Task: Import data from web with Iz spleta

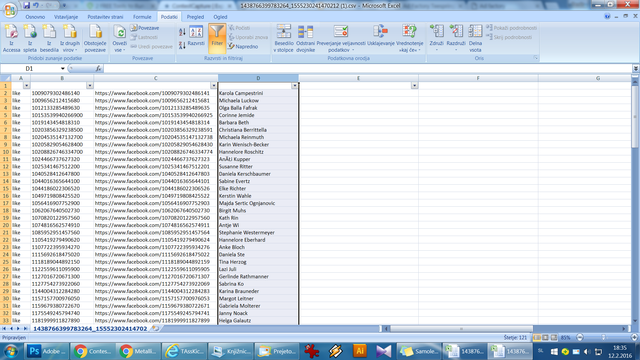Action: click(30, 38)
